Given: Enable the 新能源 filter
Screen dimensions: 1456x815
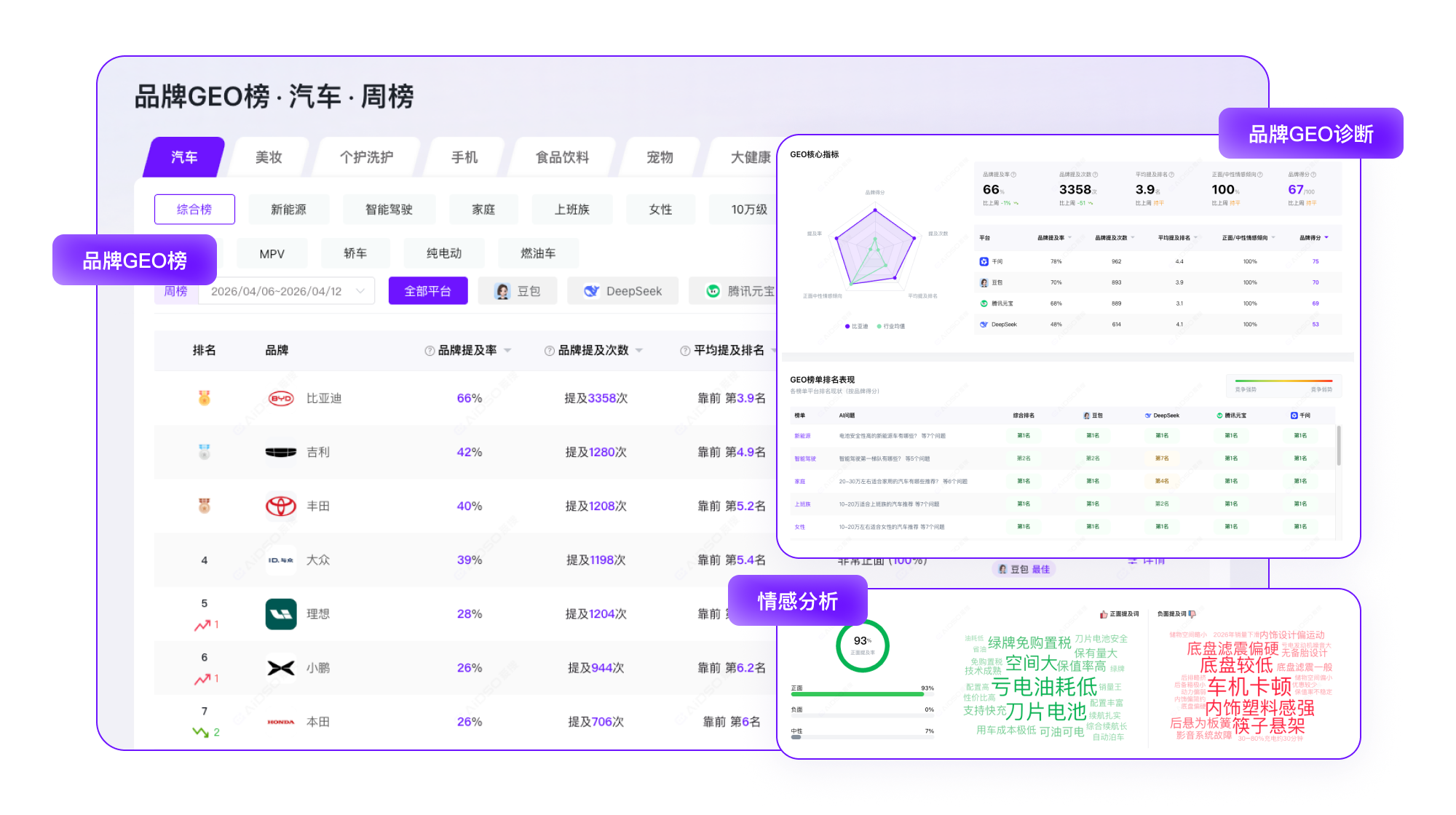Looking at the screenshot, I should pyautogui.click(x=289, y=209).
